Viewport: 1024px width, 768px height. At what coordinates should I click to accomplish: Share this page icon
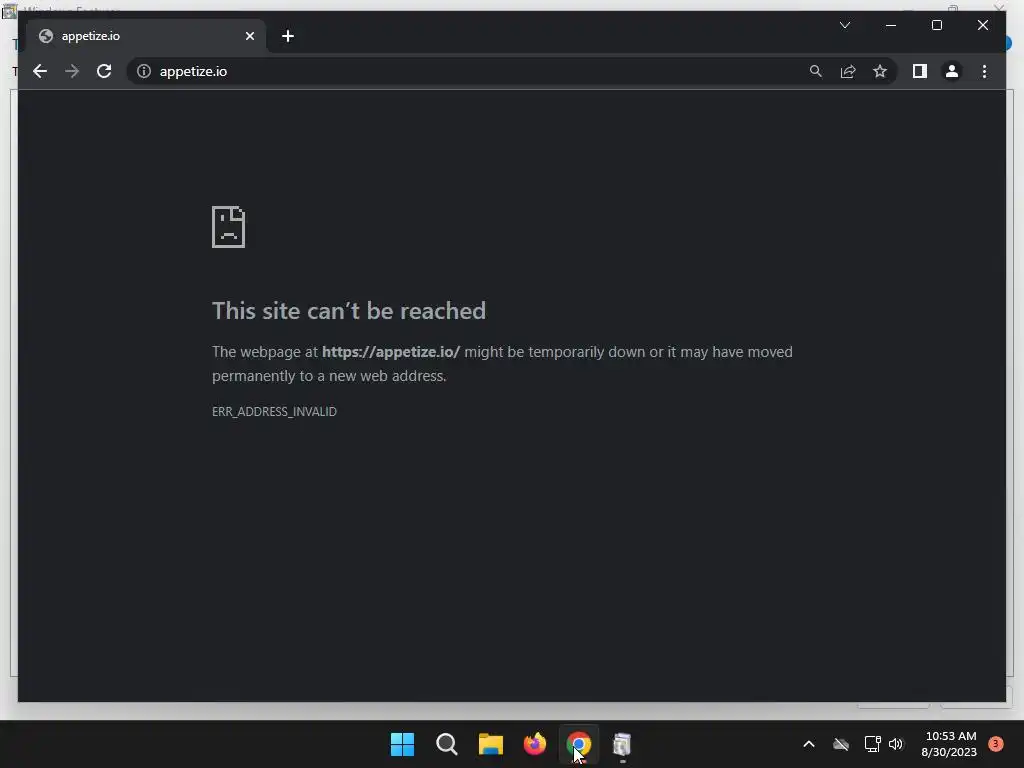point(848,71)
